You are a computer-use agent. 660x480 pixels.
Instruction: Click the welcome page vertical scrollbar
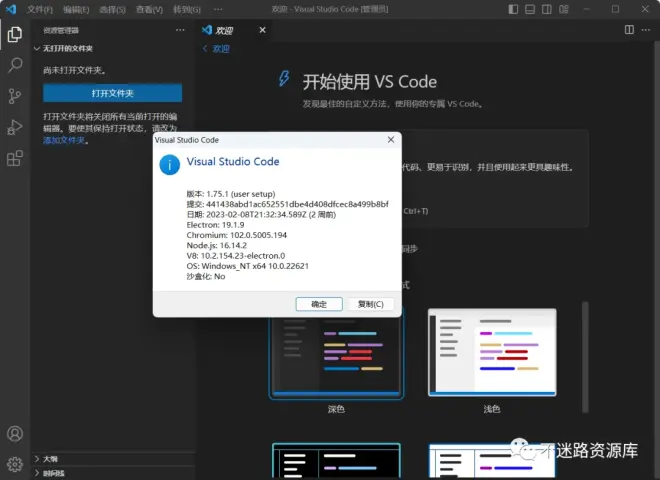585,357
